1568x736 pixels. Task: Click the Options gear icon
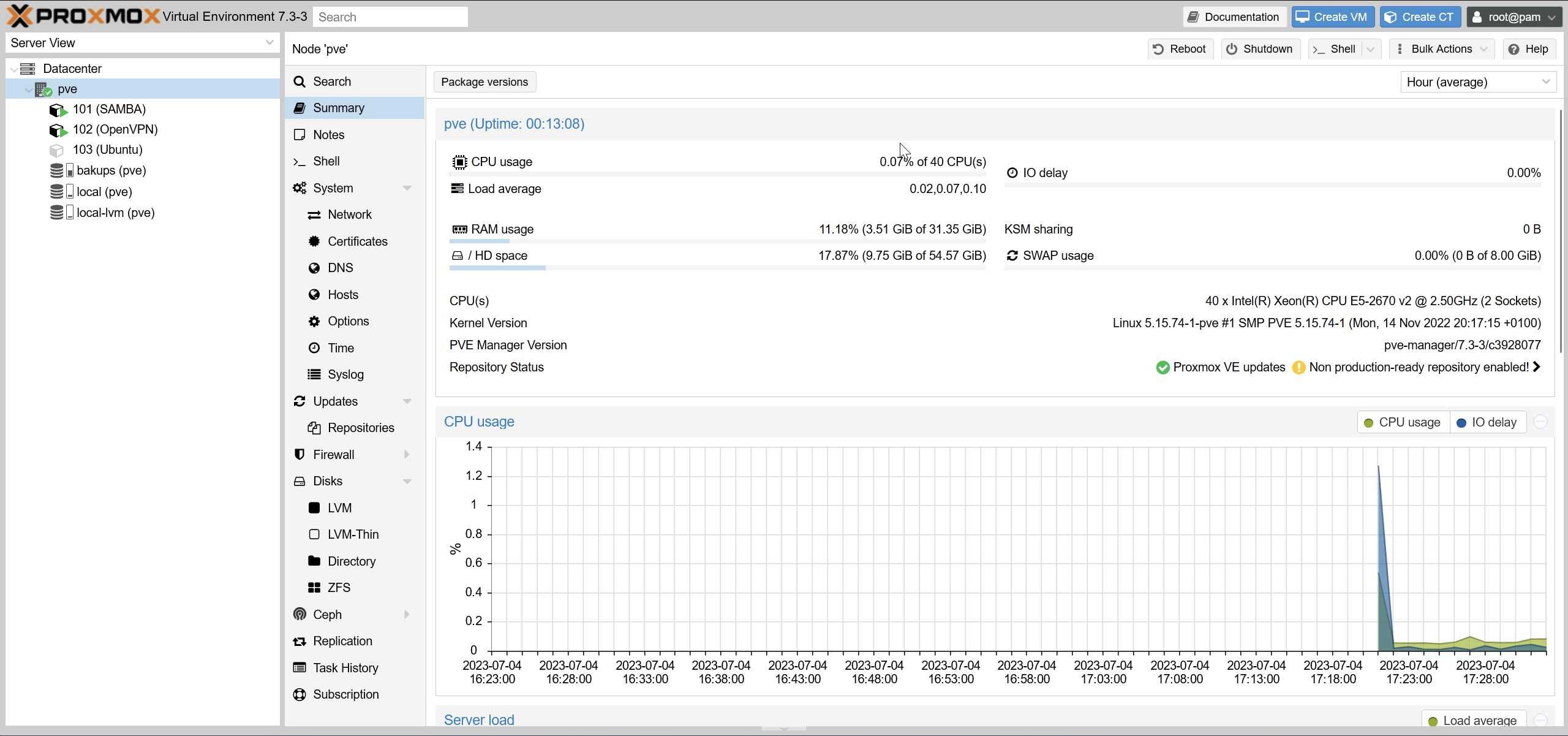pyautogui.click(x=314, y=322)
